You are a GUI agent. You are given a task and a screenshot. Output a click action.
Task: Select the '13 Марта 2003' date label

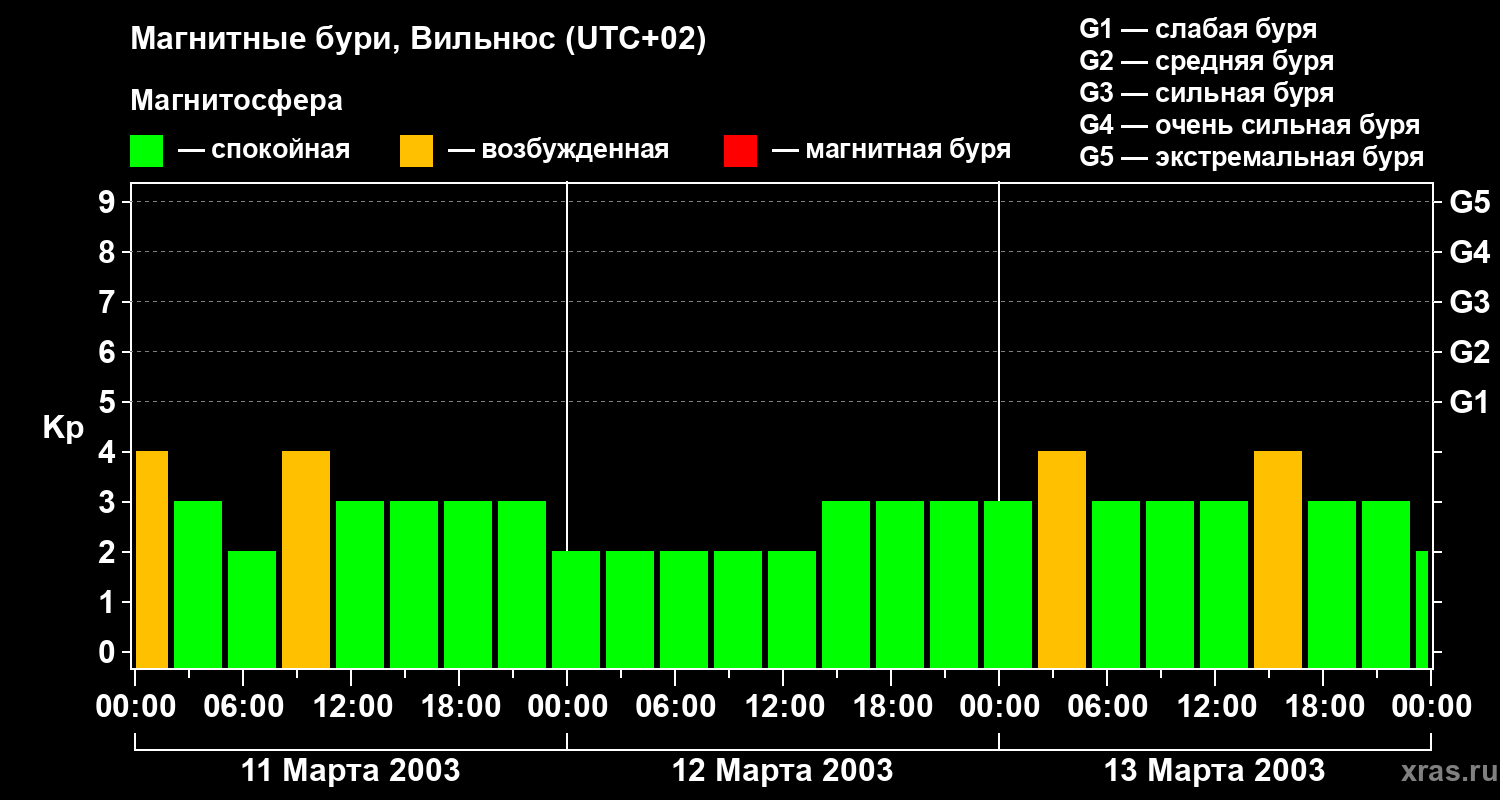pyautogui.click(x=1214, y=771)
